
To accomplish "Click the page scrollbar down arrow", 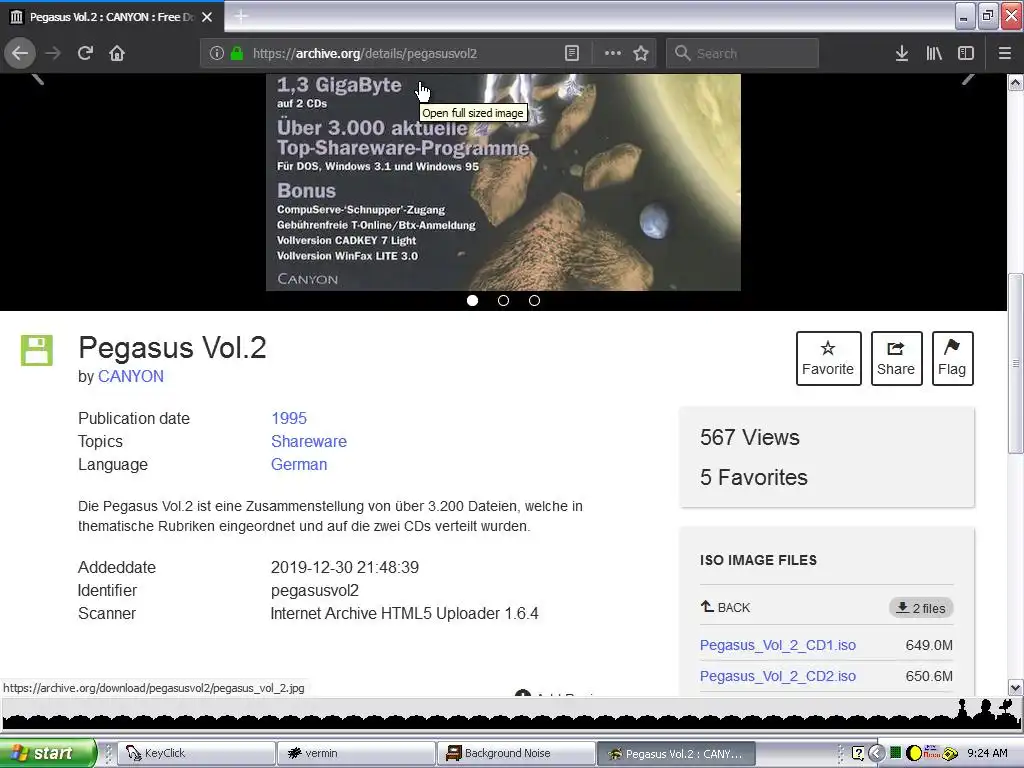I will [x=1016, y=687].
